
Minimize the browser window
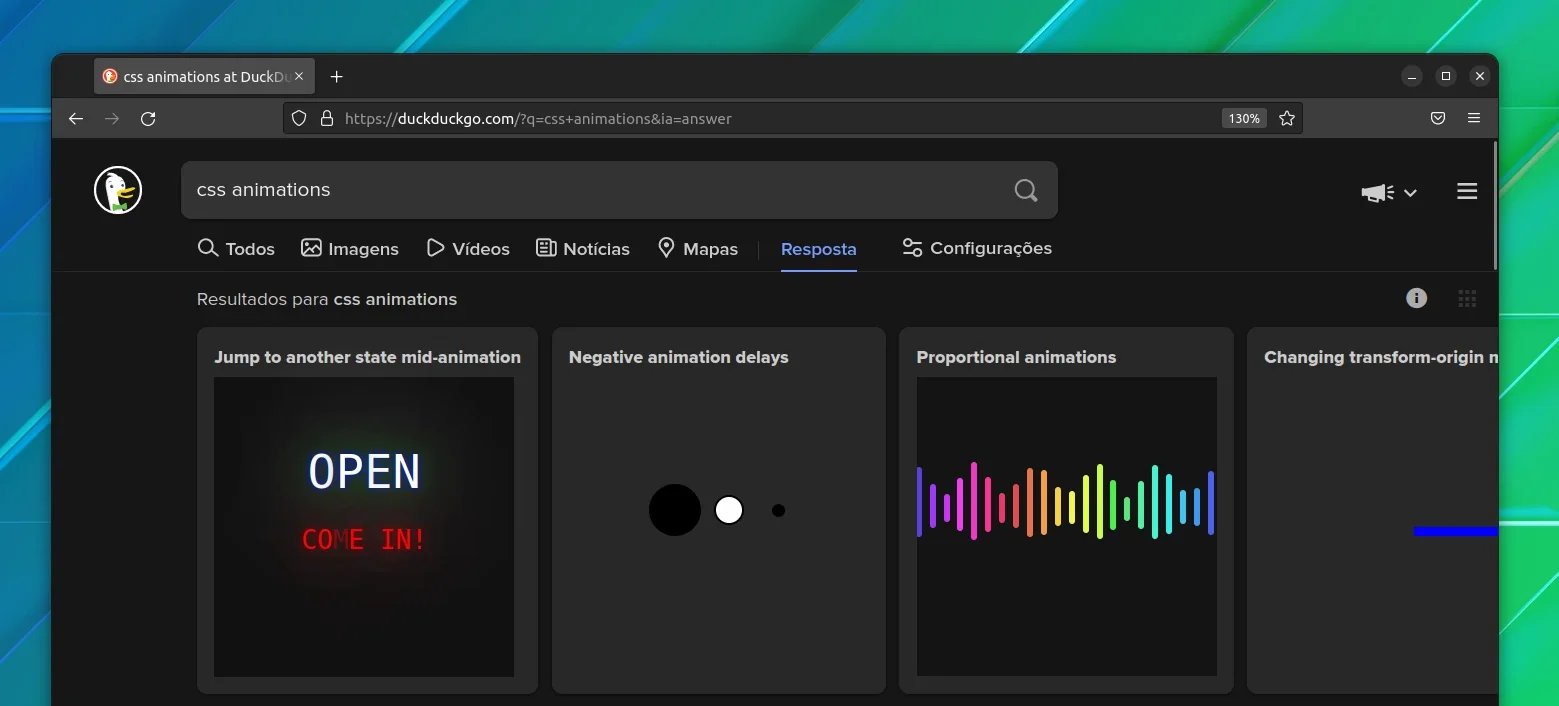point(1411,76)
